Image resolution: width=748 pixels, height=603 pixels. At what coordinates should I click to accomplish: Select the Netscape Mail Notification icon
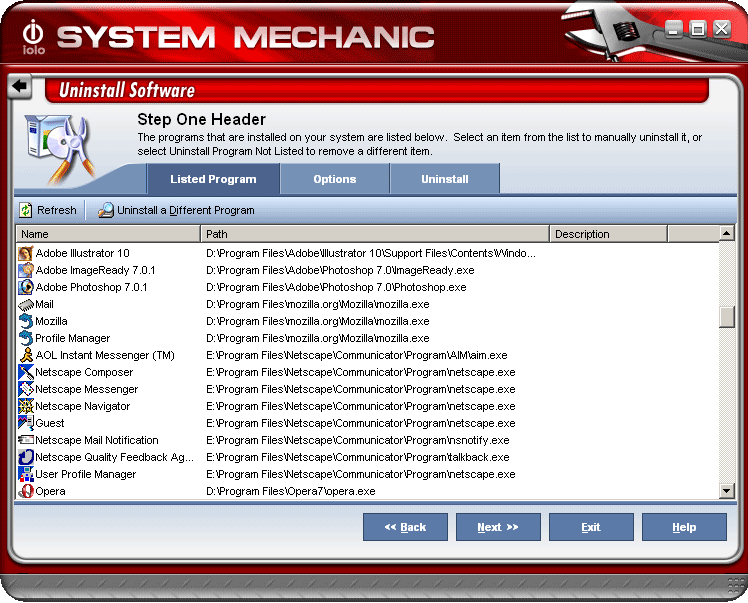tap(26, 440)
